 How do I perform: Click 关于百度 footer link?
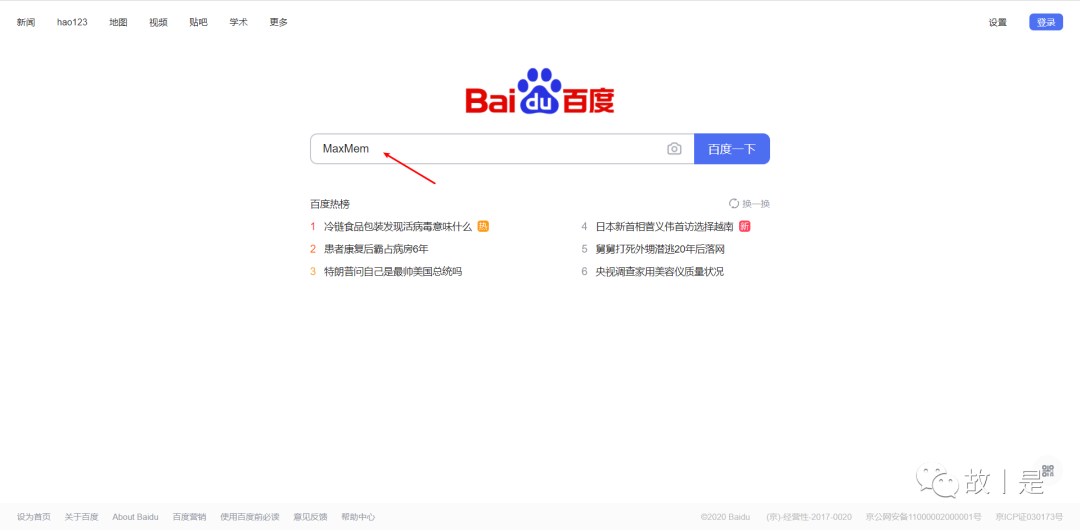click(81, 517)
